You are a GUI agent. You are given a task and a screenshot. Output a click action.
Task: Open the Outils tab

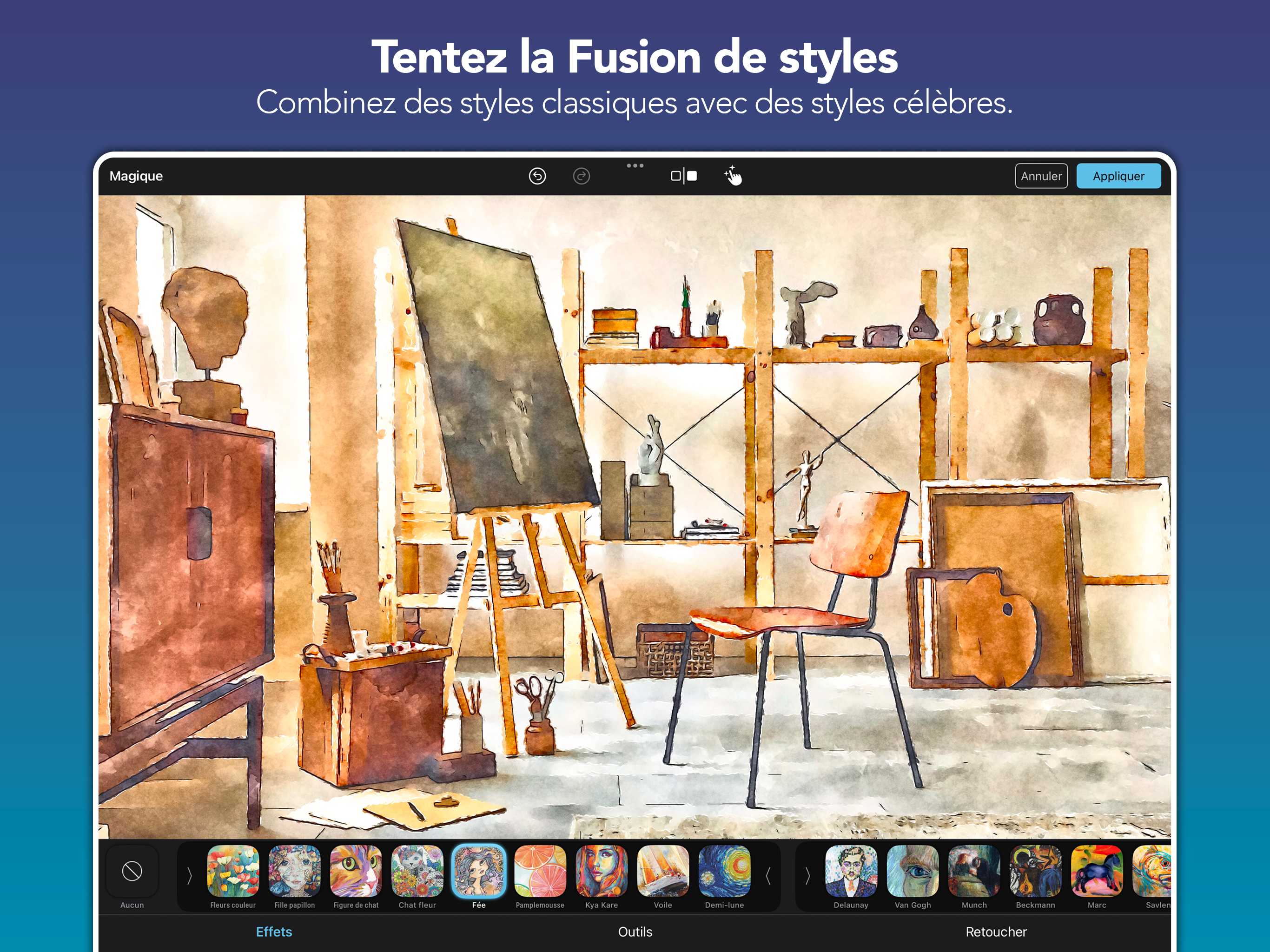click(x=635, y=932)
